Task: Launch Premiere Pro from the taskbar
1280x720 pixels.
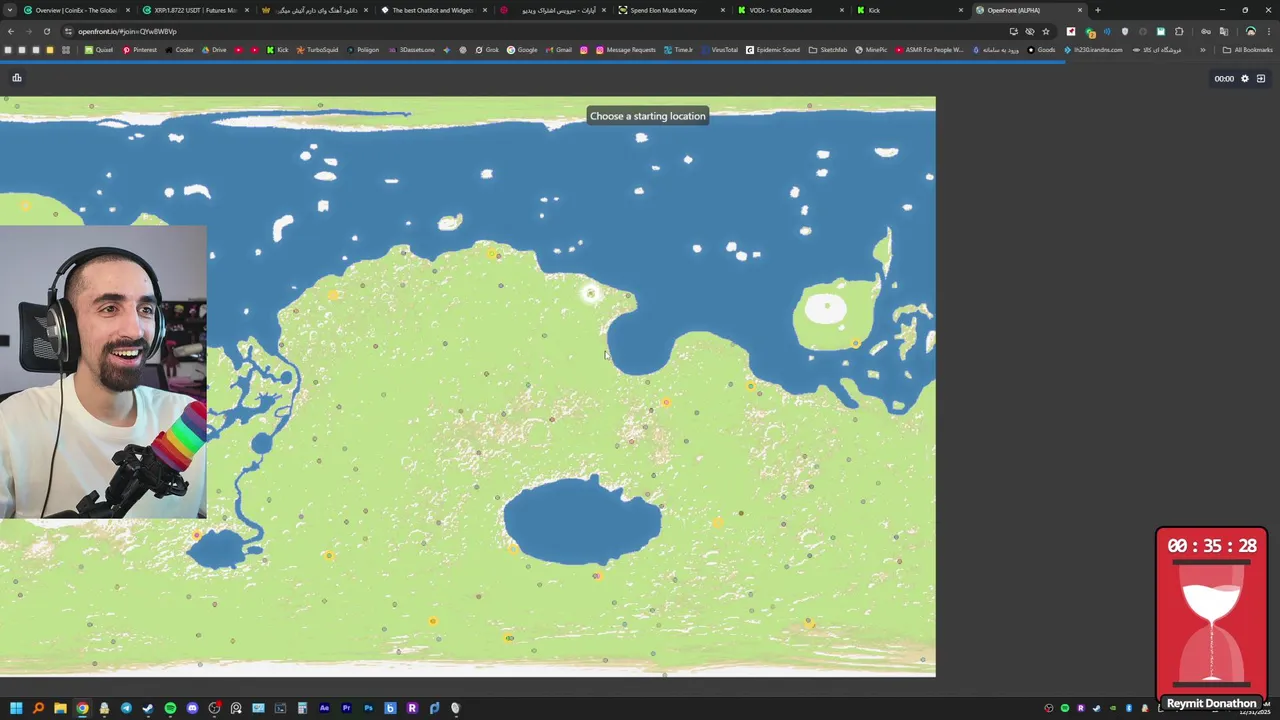Action: [x=346, y=708]
